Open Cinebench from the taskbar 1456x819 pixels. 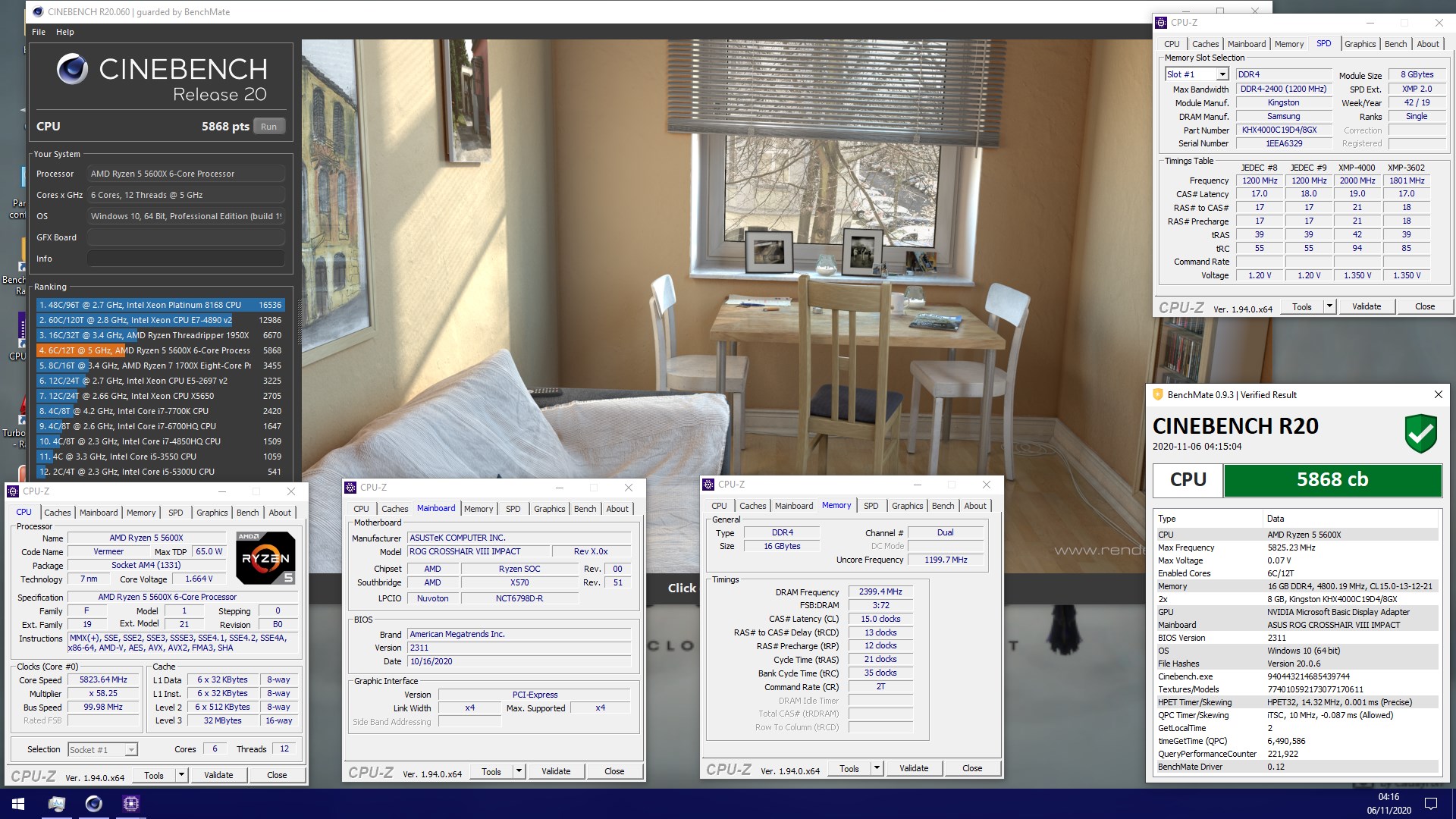(93, 804)
